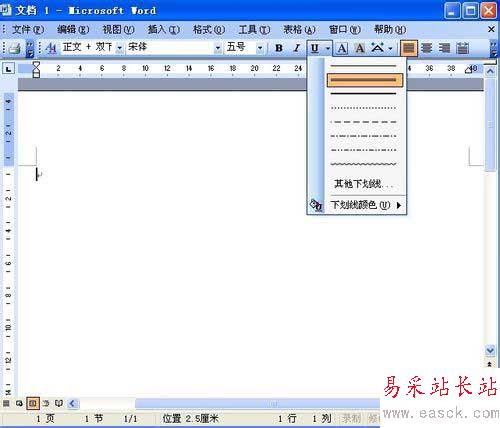Expand the style combo box arrow
Viewport: 500px width, 428px height.
coord(119,49)
